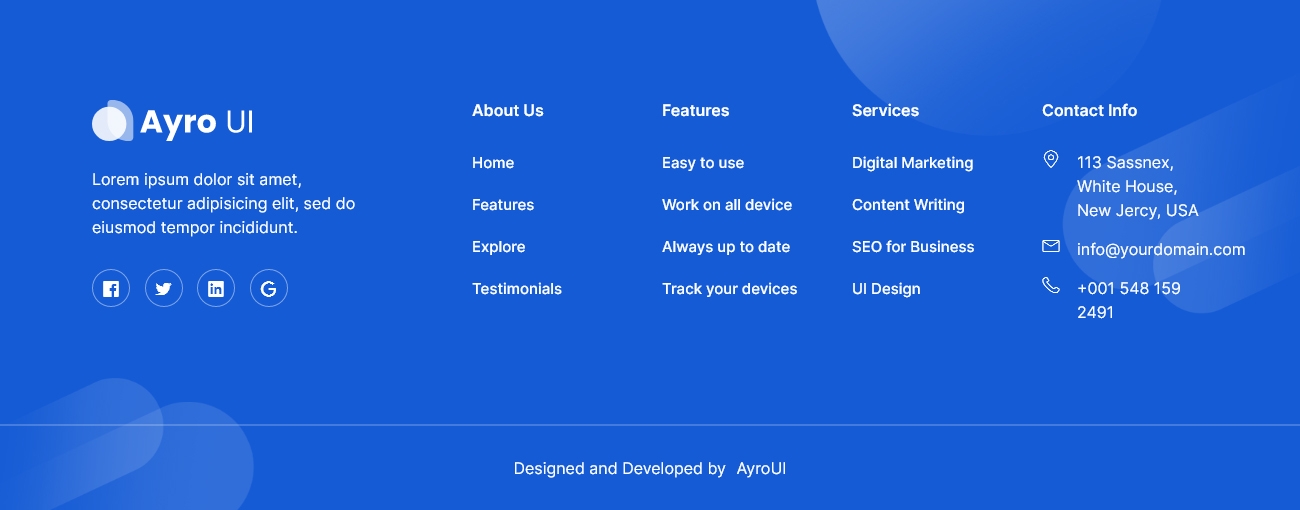Click the phone handset icon
Image resolution: width=1300 pixels, height=510 pixels.
(x=1050, y=286)
